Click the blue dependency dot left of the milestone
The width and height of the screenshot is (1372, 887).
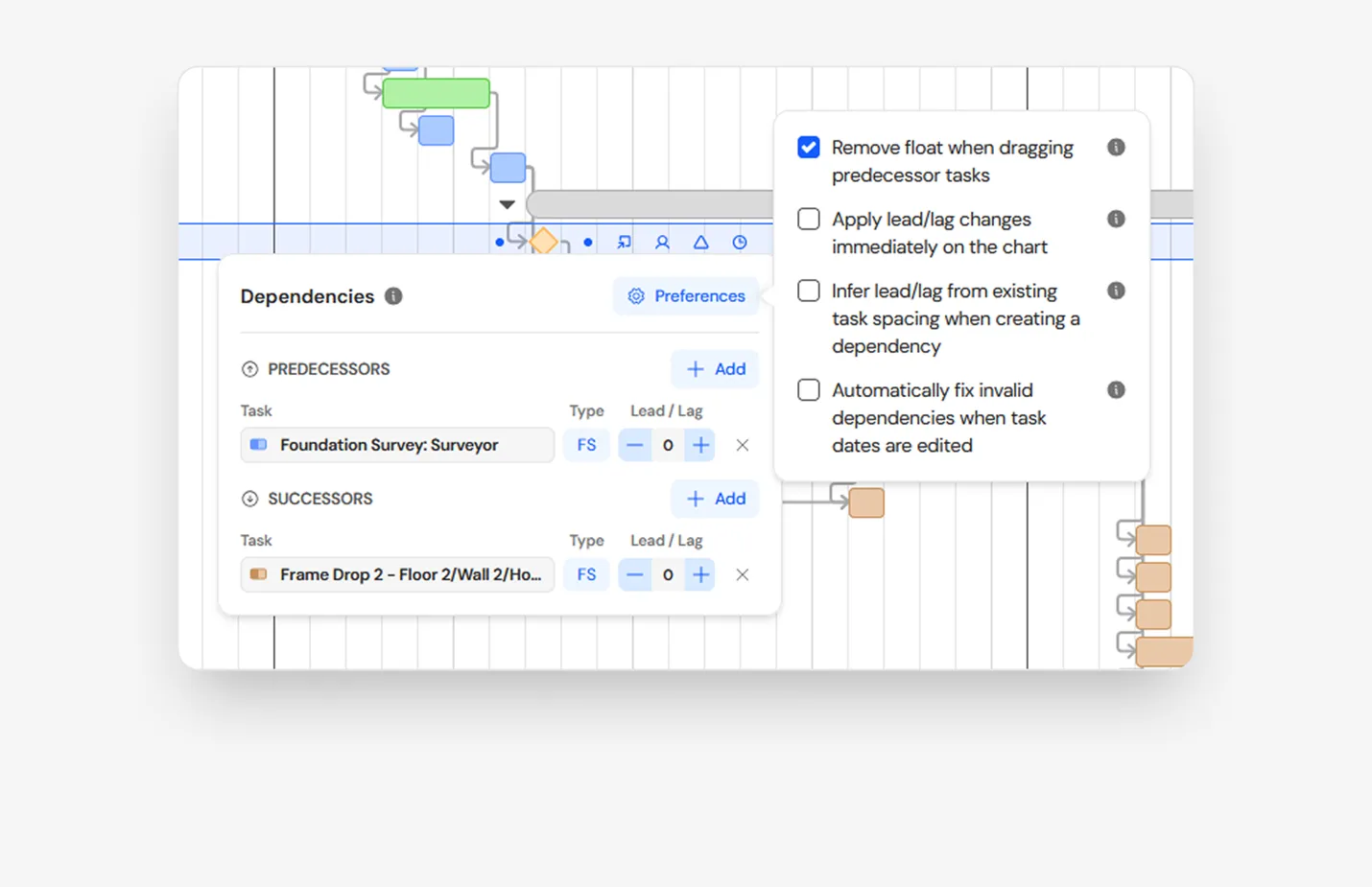click(x=499, y=243)
